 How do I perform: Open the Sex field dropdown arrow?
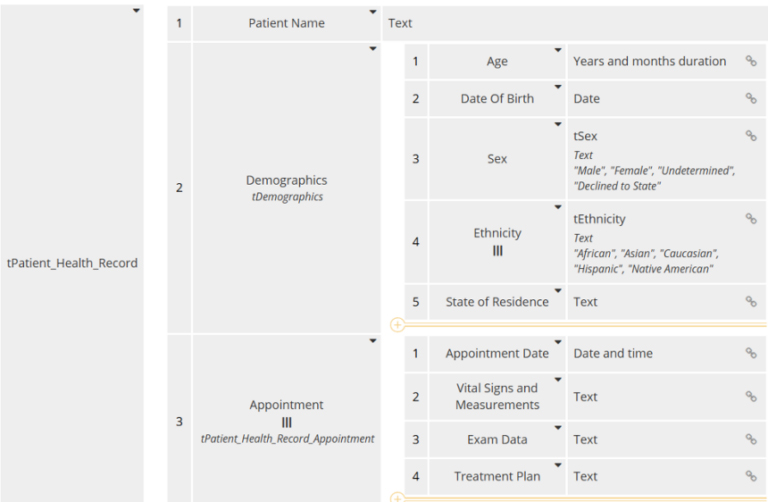coord(558,124)
